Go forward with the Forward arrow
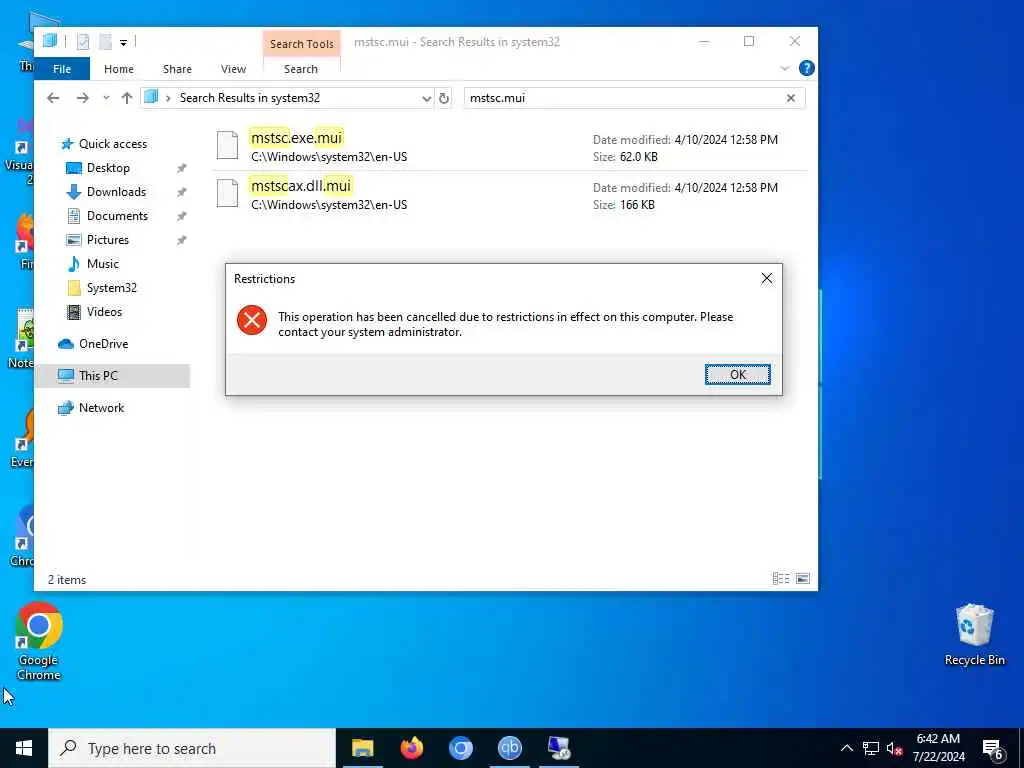The image size is (1024, 768). 82,98
